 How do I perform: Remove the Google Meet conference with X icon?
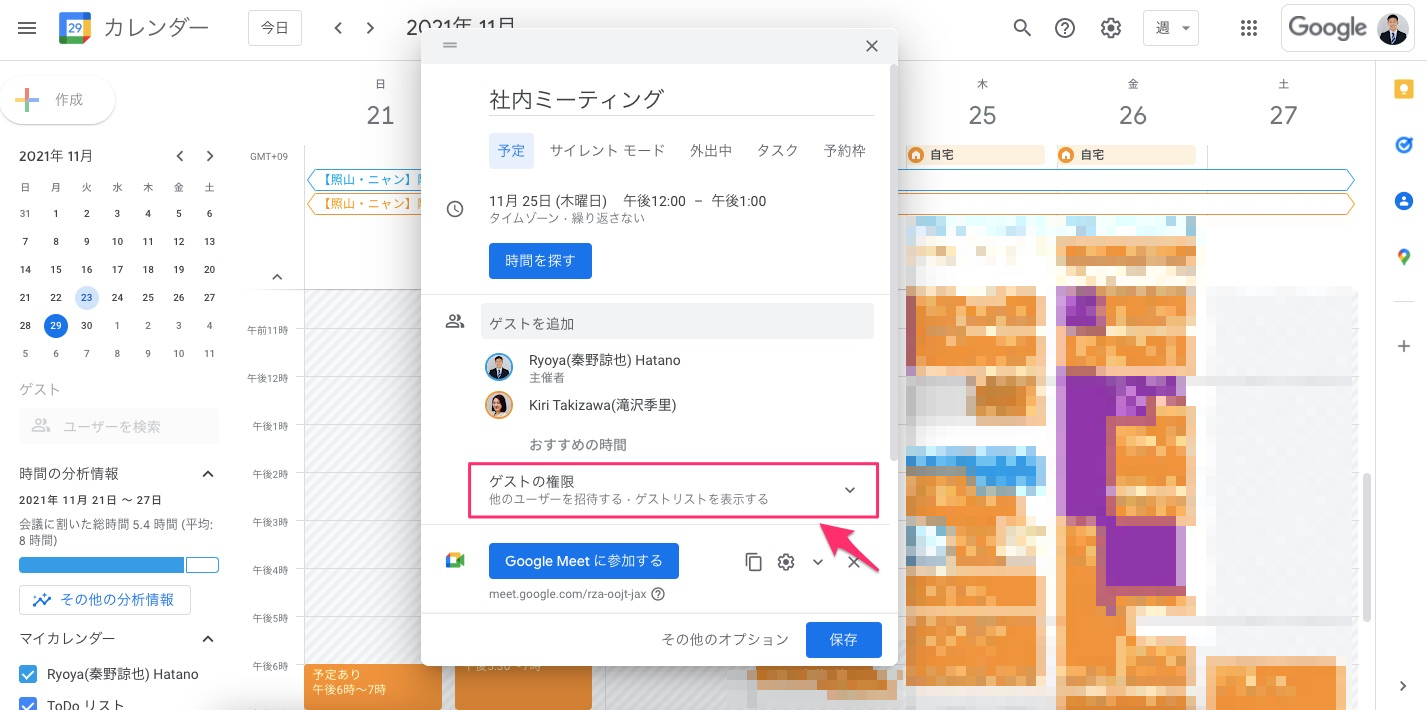[x=854, y=562]
